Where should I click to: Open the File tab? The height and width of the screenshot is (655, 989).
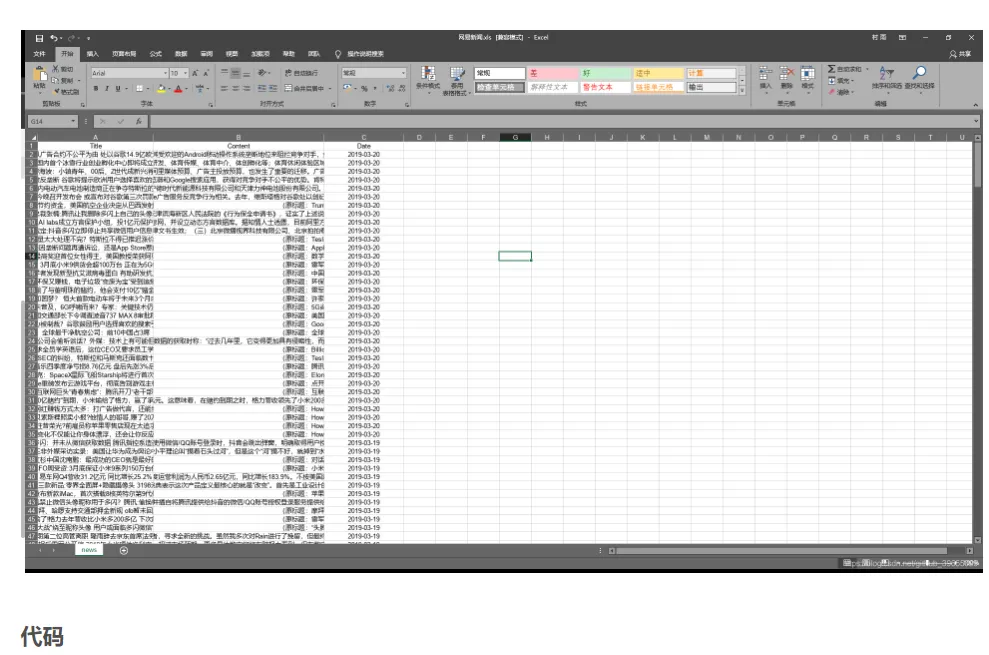click(x=39, y=54)
